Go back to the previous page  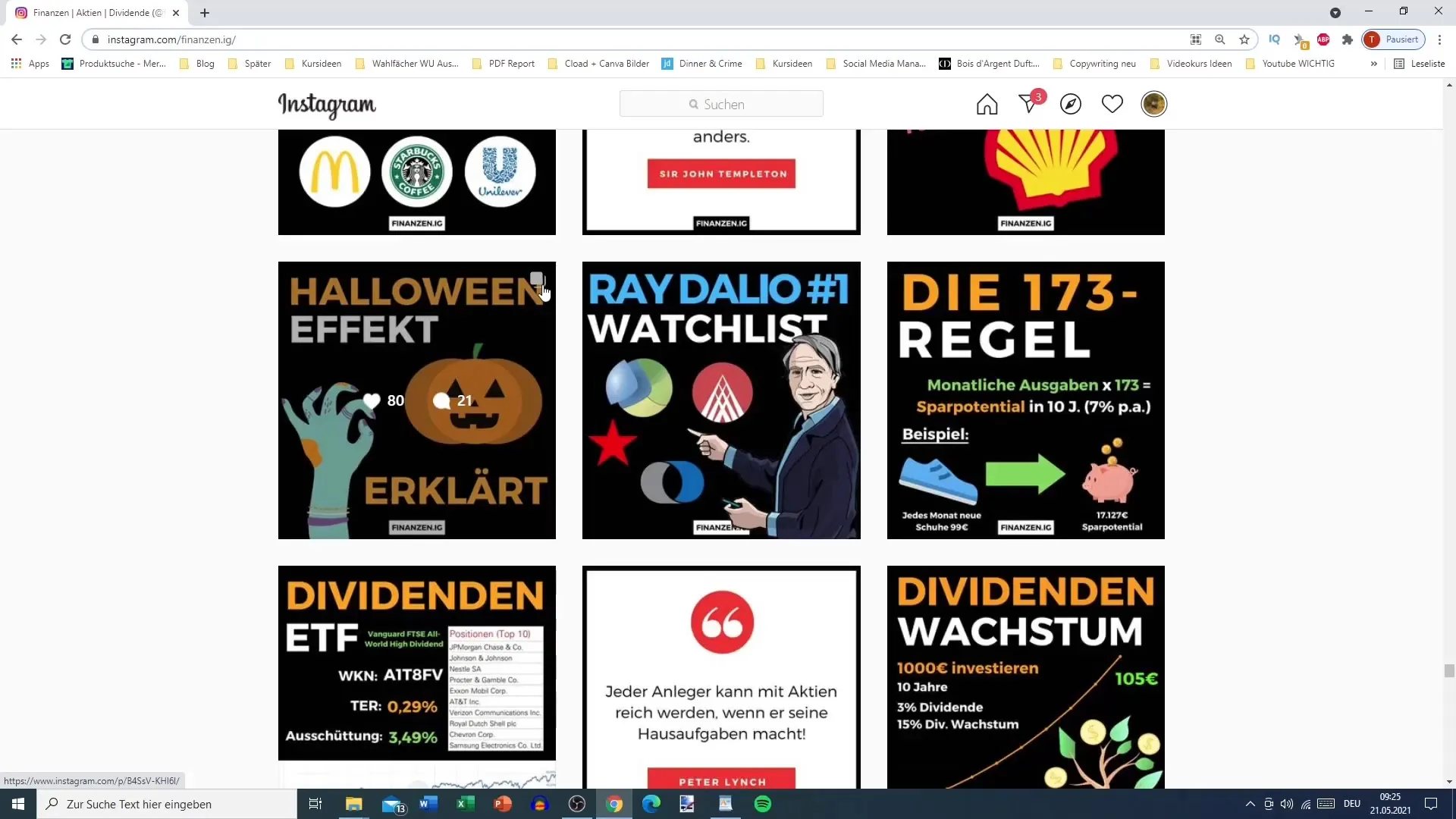(x=17, y=39)
